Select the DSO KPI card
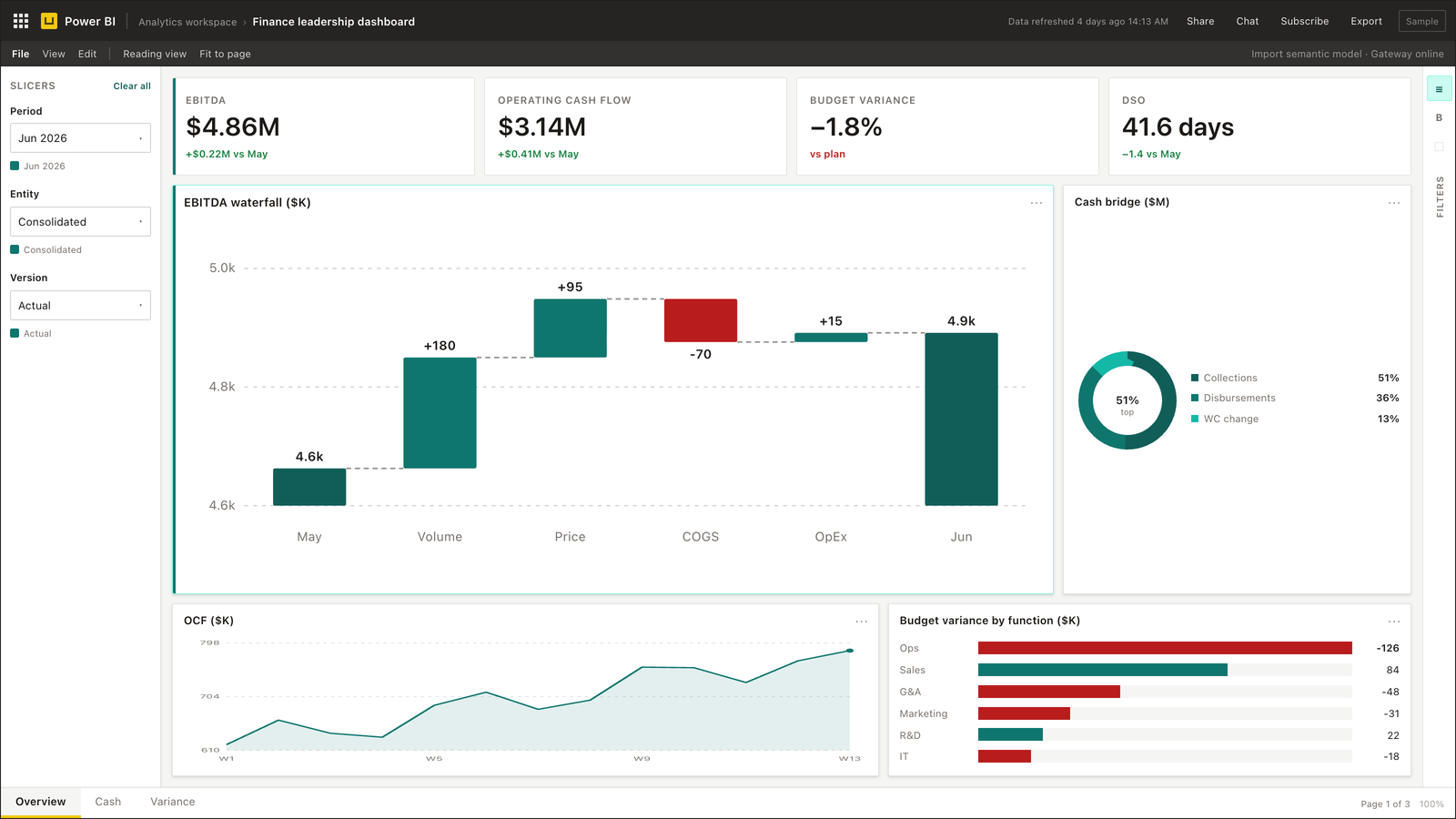Screen dimensions: 1456x819 coord(1260,126)
